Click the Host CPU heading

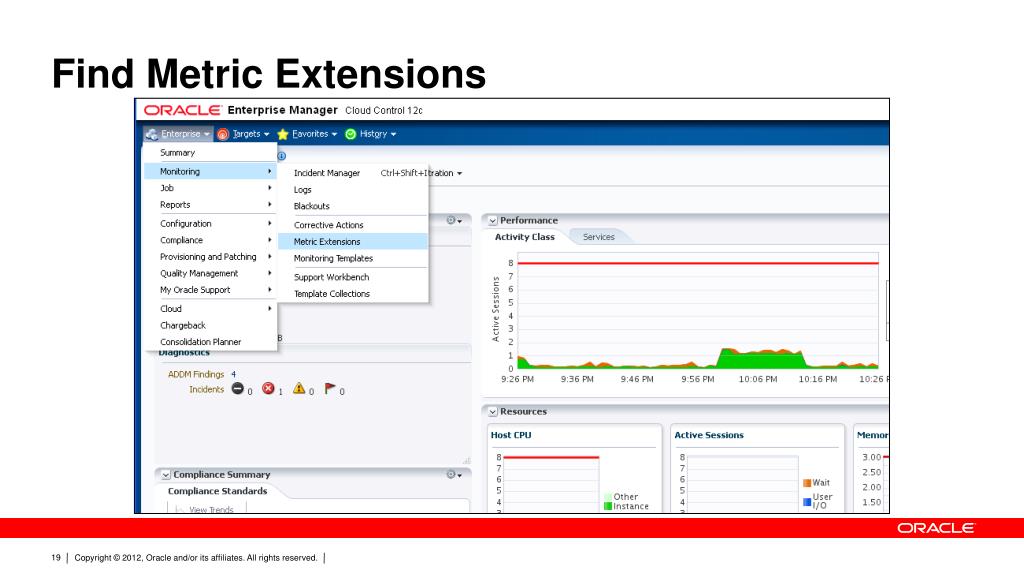coord(511,435)
